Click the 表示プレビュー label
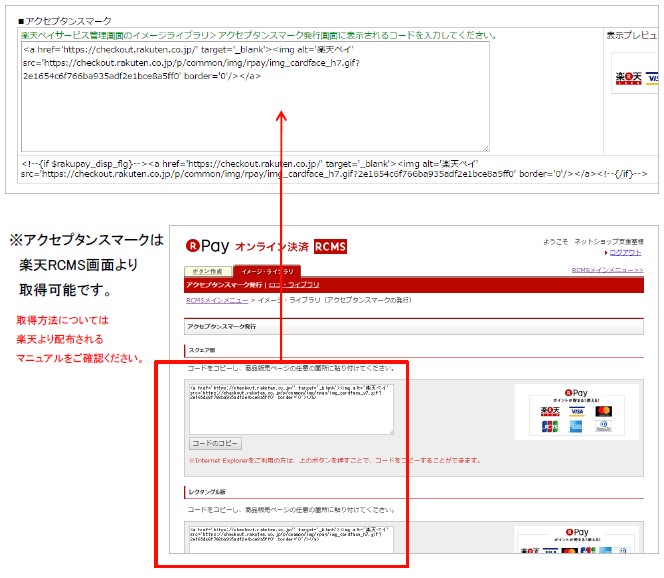664x578 pixels. 631,35
